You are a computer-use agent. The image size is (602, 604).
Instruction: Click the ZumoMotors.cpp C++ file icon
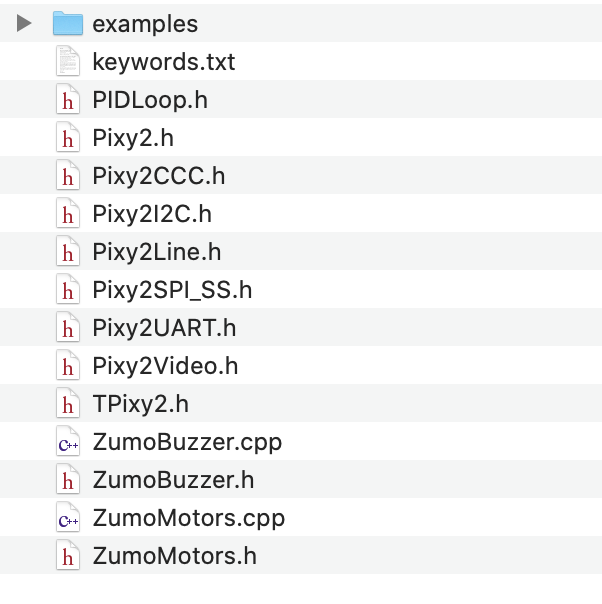67,518
